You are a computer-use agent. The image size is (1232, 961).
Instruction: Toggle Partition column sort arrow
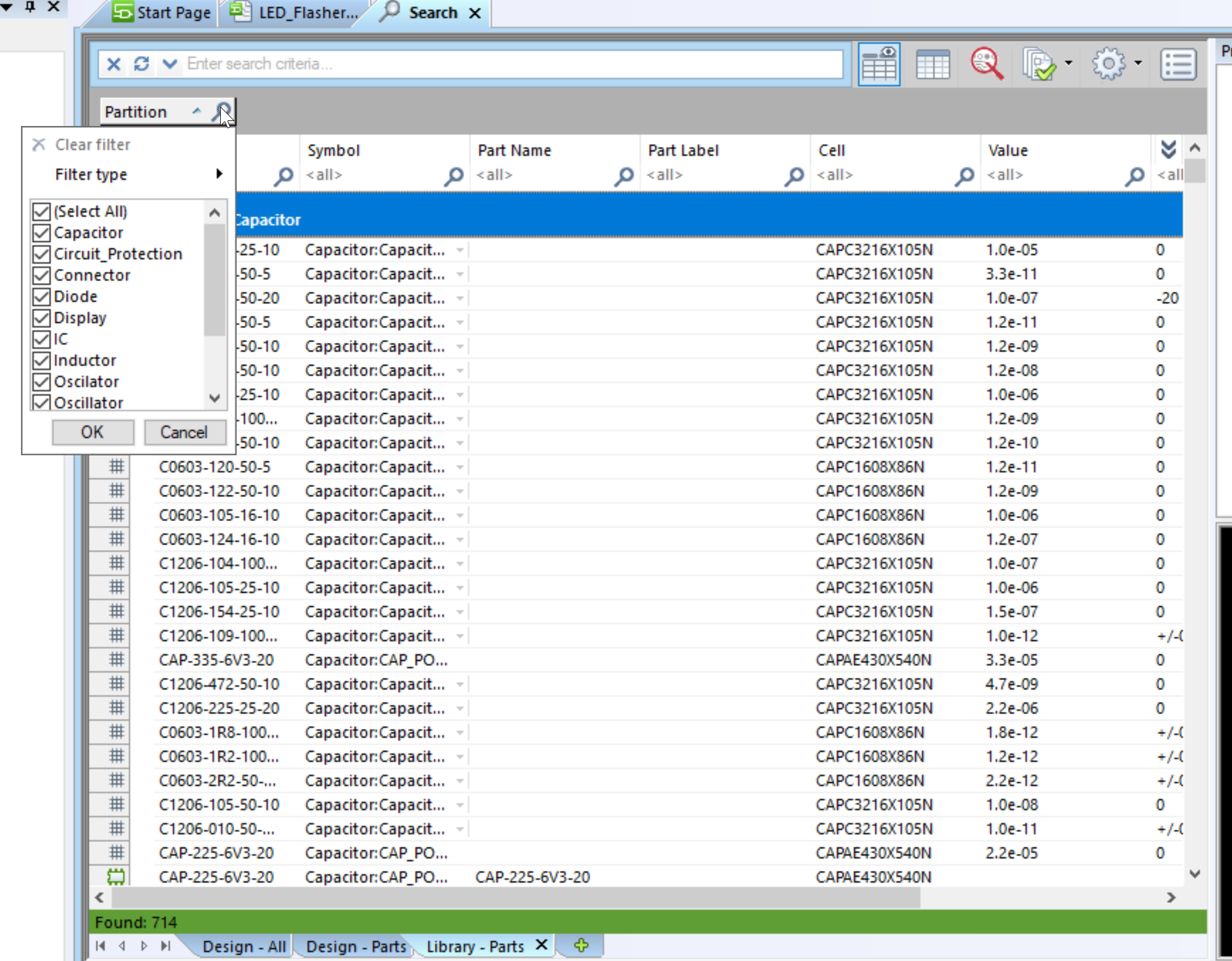click(x=197, y=111)
